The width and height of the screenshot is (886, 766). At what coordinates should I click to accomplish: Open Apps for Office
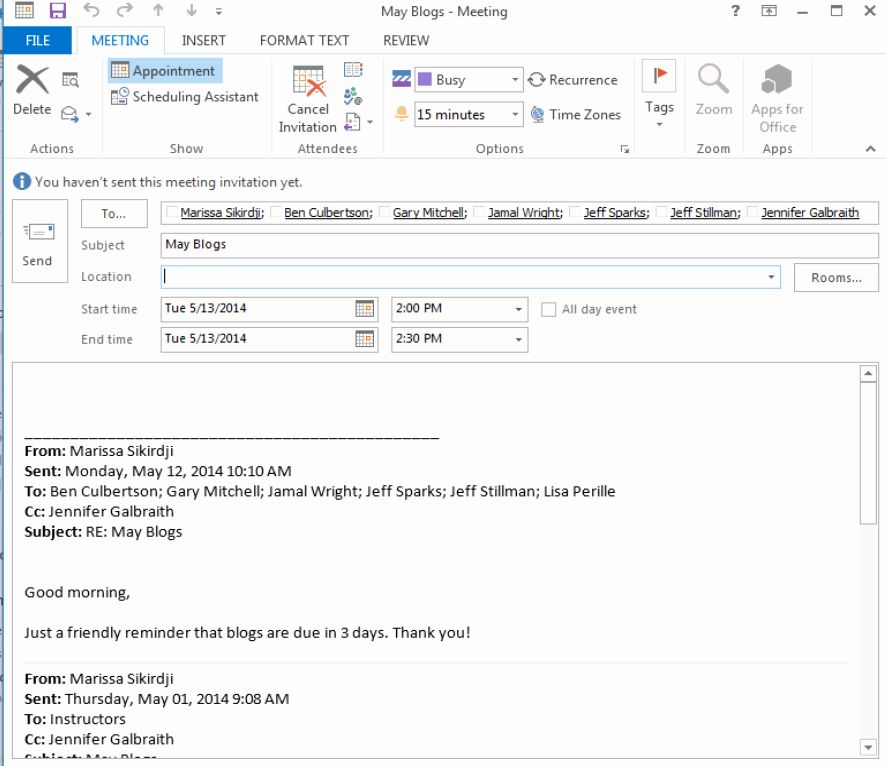click(x=777, y=98)
